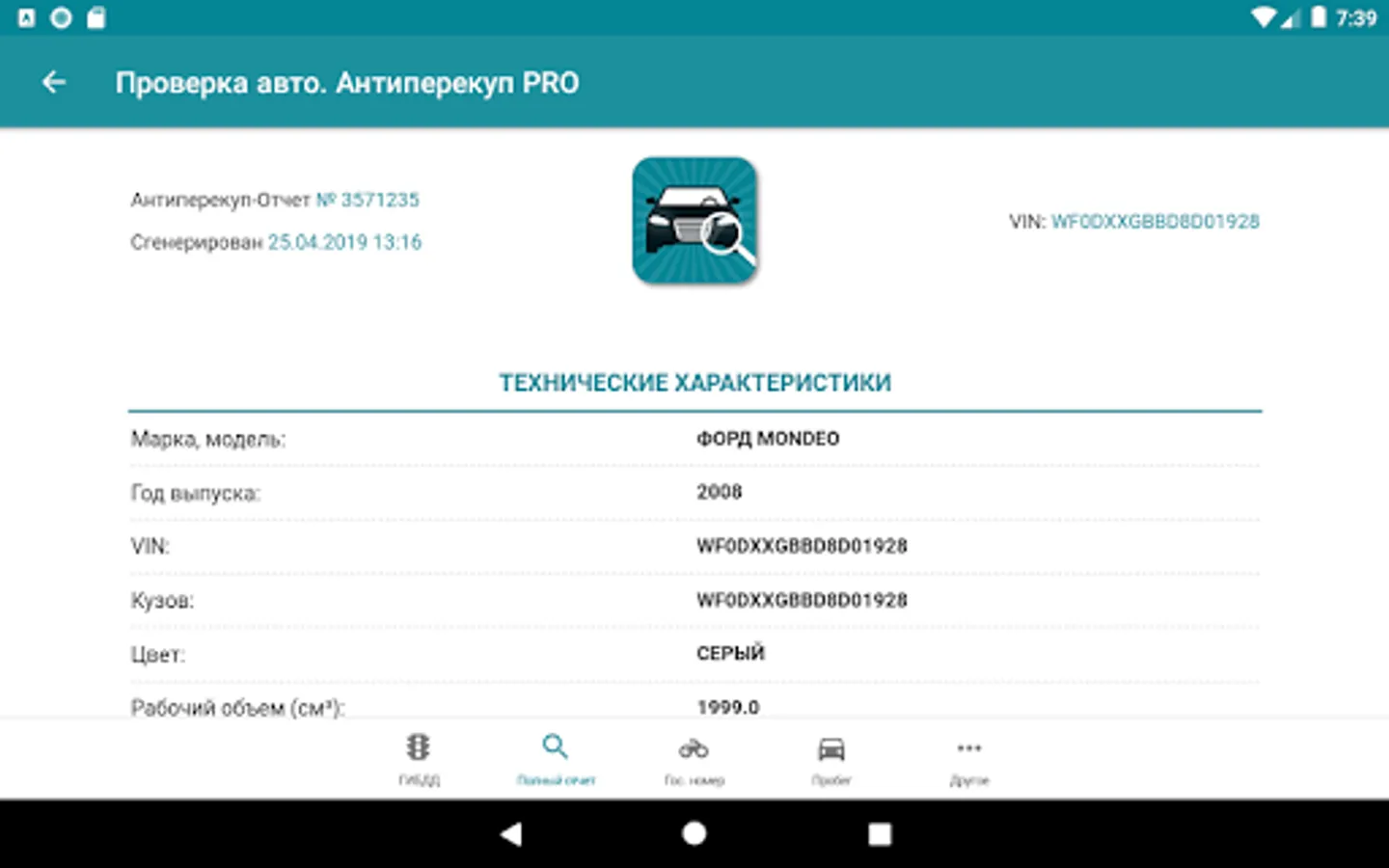Click the color value СЕРЫЙ

[x=730, y=653]
